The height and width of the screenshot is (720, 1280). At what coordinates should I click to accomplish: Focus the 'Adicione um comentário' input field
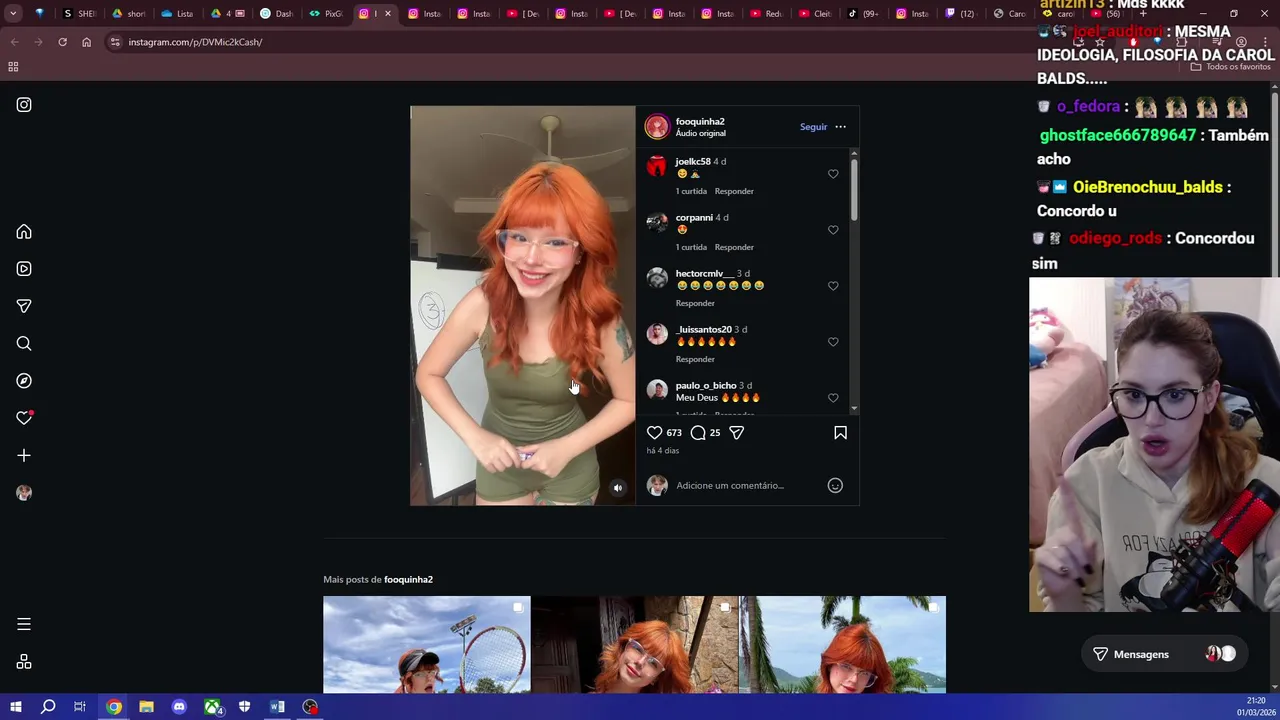[745, 486]
